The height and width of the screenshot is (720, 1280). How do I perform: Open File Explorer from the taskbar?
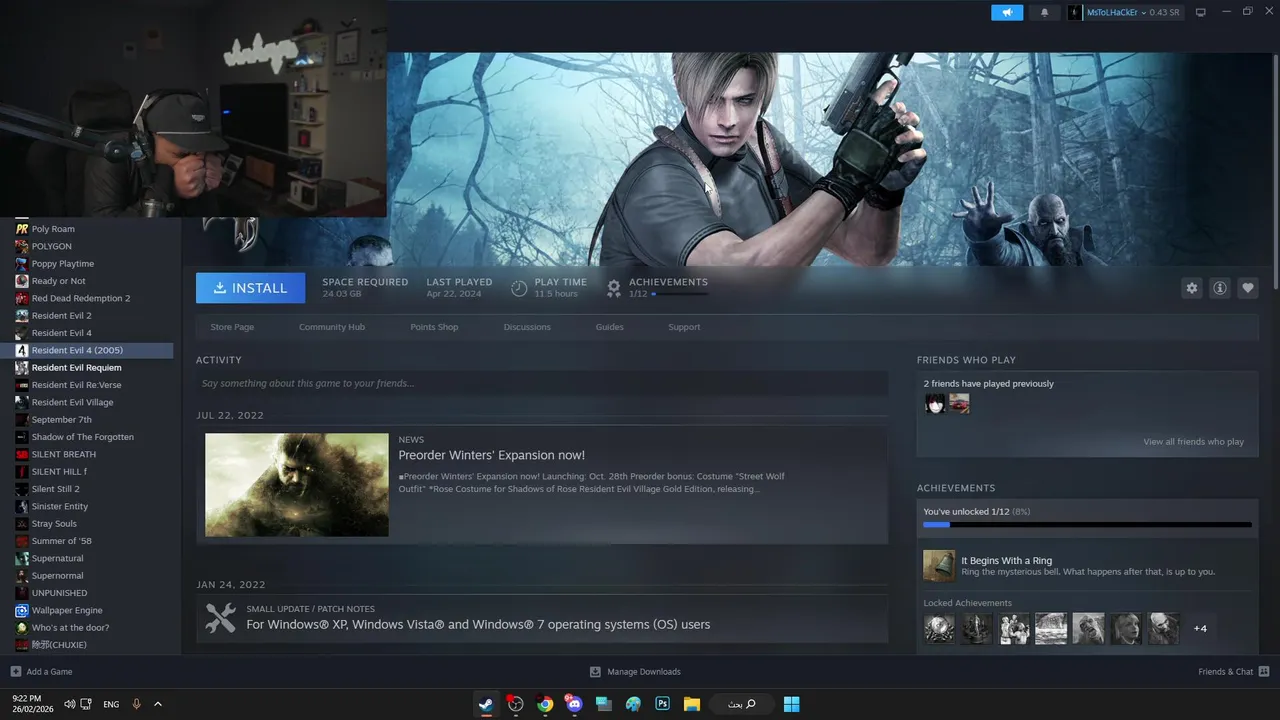pos(691,704)
